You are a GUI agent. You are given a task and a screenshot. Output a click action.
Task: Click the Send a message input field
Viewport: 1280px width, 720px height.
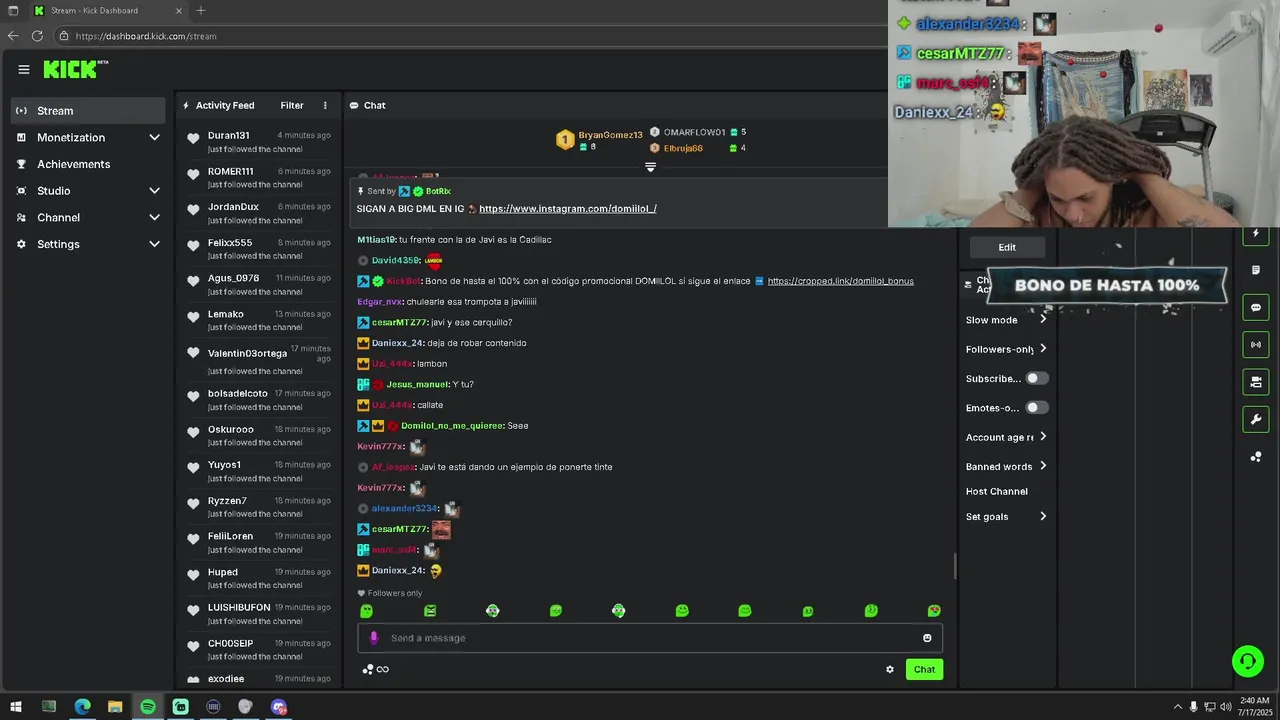tap(650, 638)
